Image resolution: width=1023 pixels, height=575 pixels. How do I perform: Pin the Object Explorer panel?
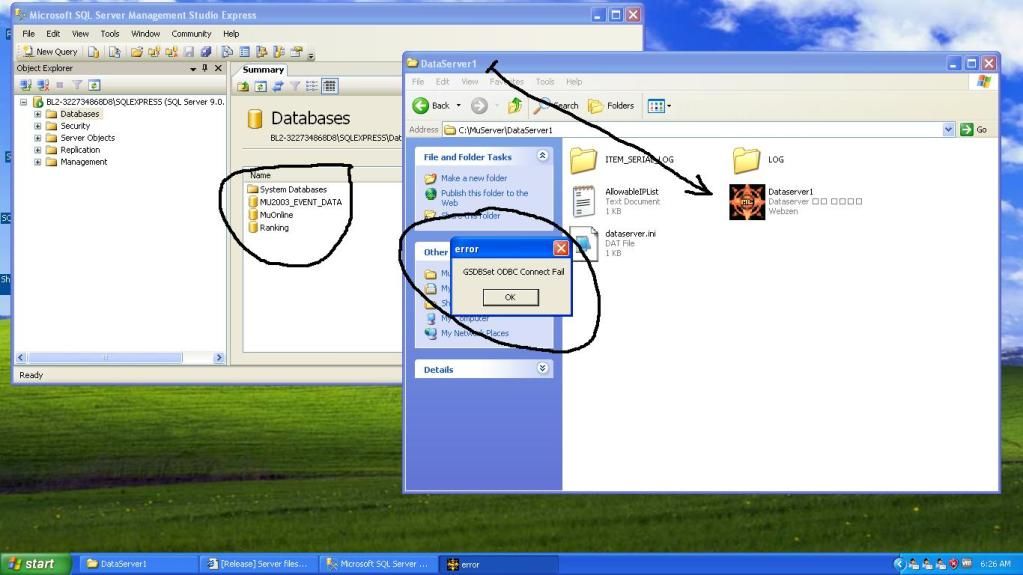click(x=205, y=68)
